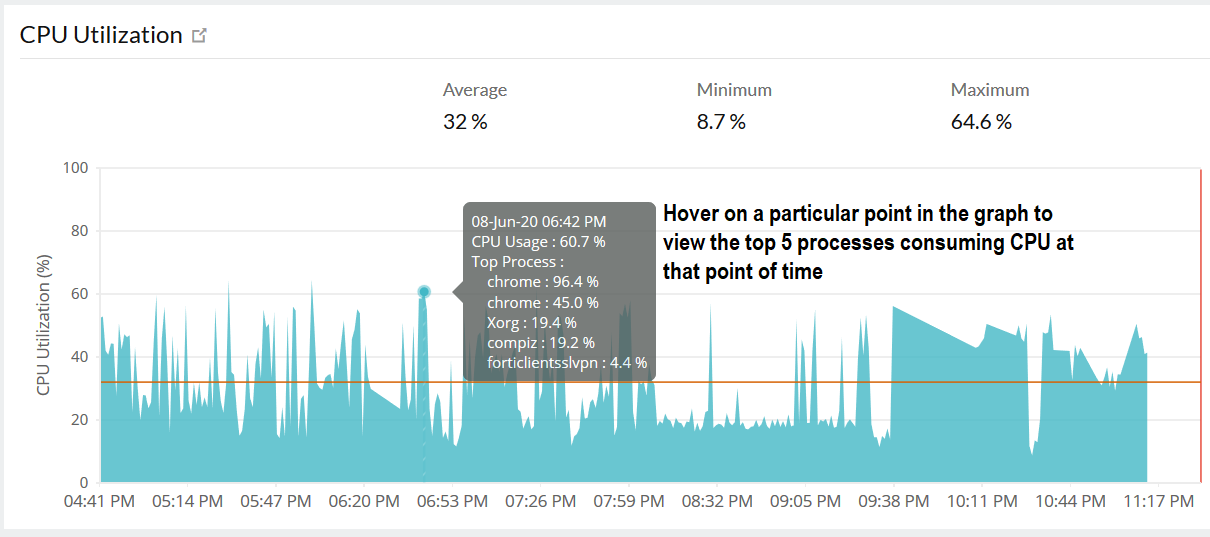
Task: Click the 07:26 PM x-axis label
Action: [x=540, y=500]
